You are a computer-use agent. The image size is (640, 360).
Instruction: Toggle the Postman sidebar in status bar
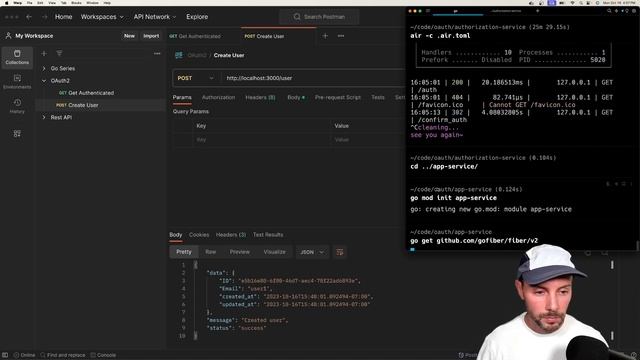click(5, 355)
